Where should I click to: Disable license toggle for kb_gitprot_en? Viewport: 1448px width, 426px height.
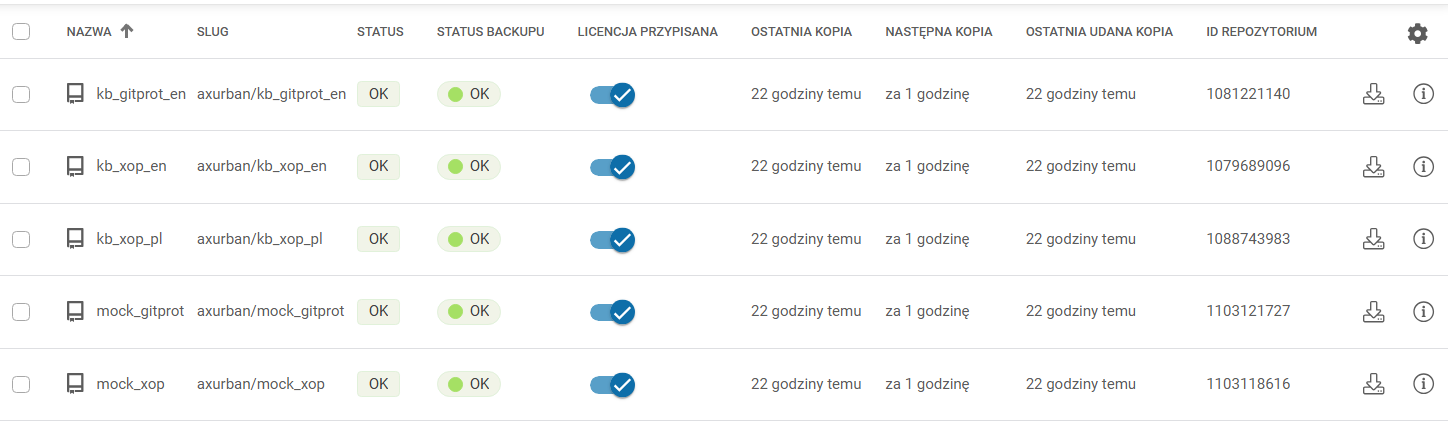[x=612, y=95]
